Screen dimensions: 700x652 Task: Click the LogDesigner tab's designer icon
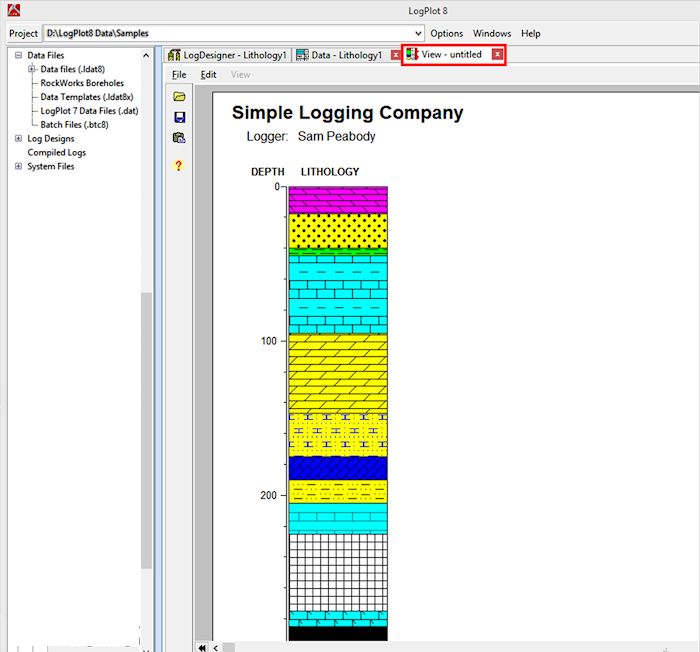[x=174, y=55]
